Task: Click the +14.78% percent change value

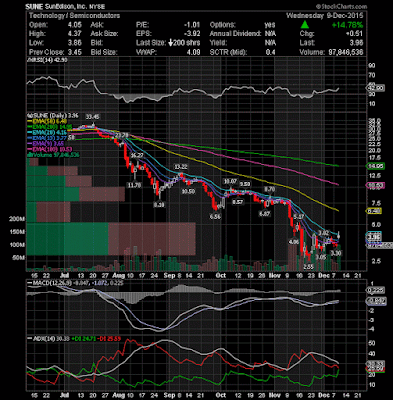Action: [x=347, y=25]
